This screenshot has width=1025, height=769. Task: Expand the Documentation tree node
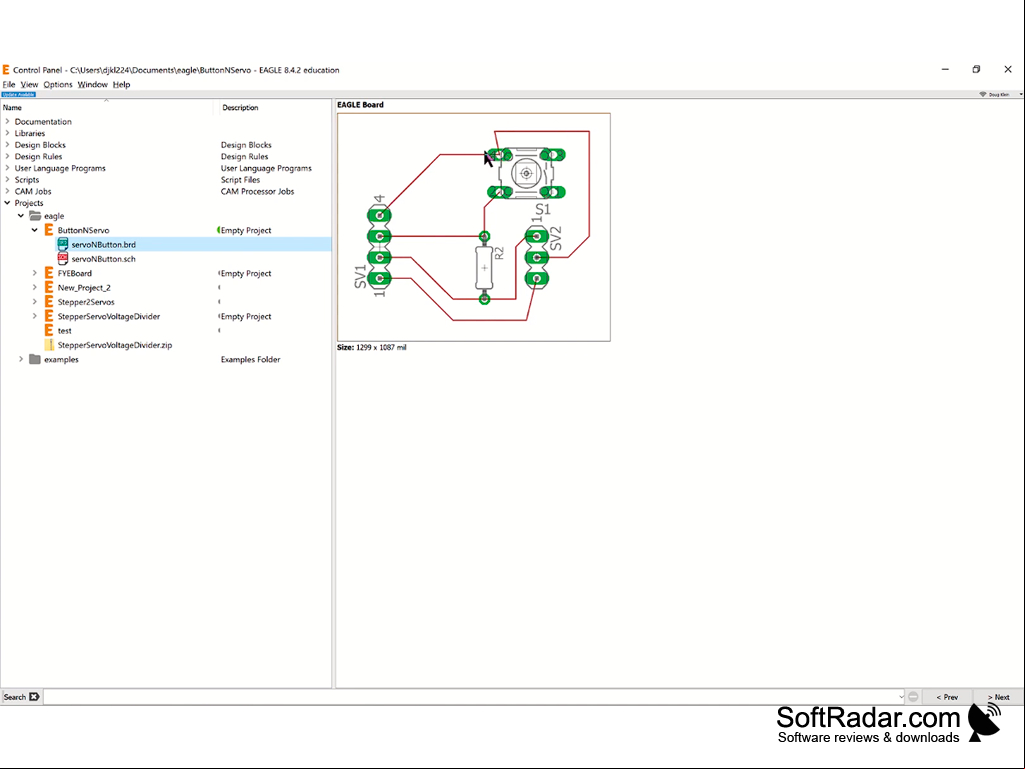point(7,122)
